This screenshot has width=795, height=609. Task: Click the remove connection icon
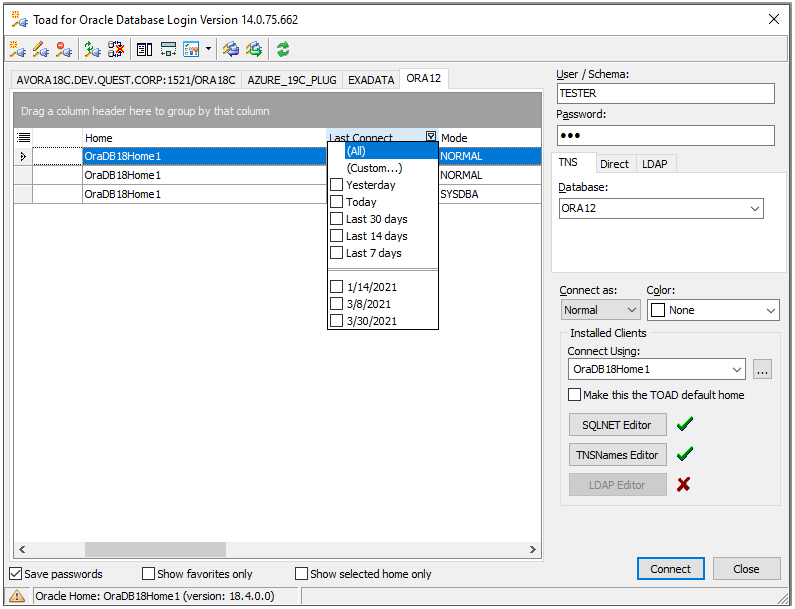(x=64, y=48)
